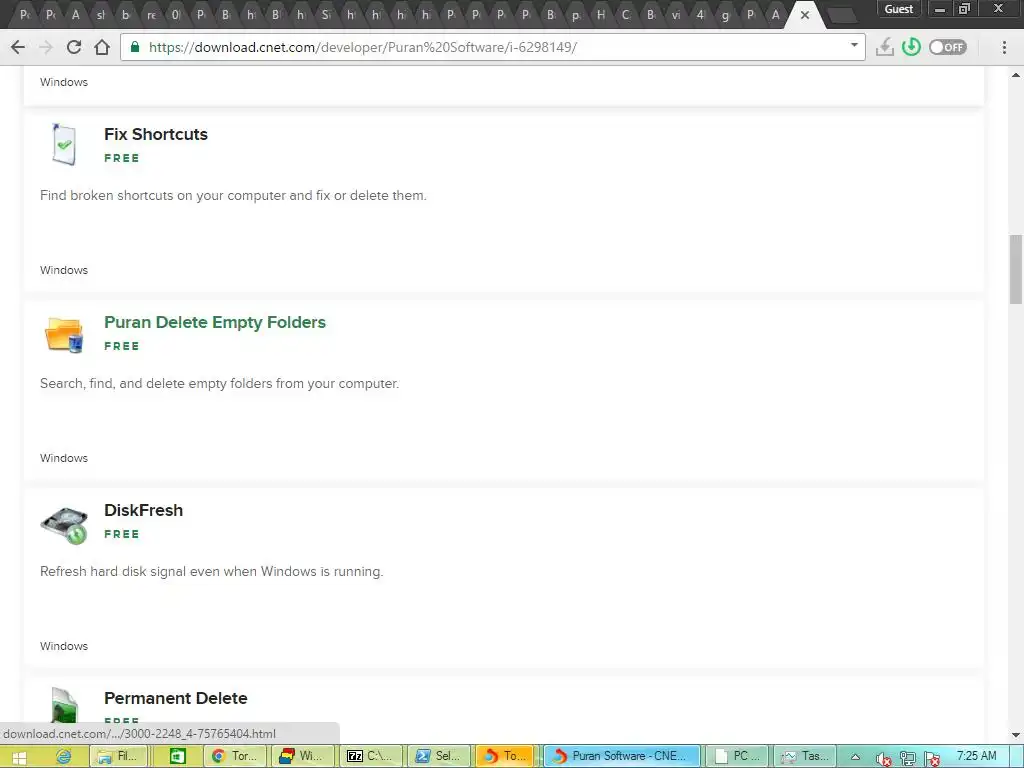Click Windows platform label in Fix Shortcuts card
This screenshot has height=768, width=1024.
coord(64,270)
